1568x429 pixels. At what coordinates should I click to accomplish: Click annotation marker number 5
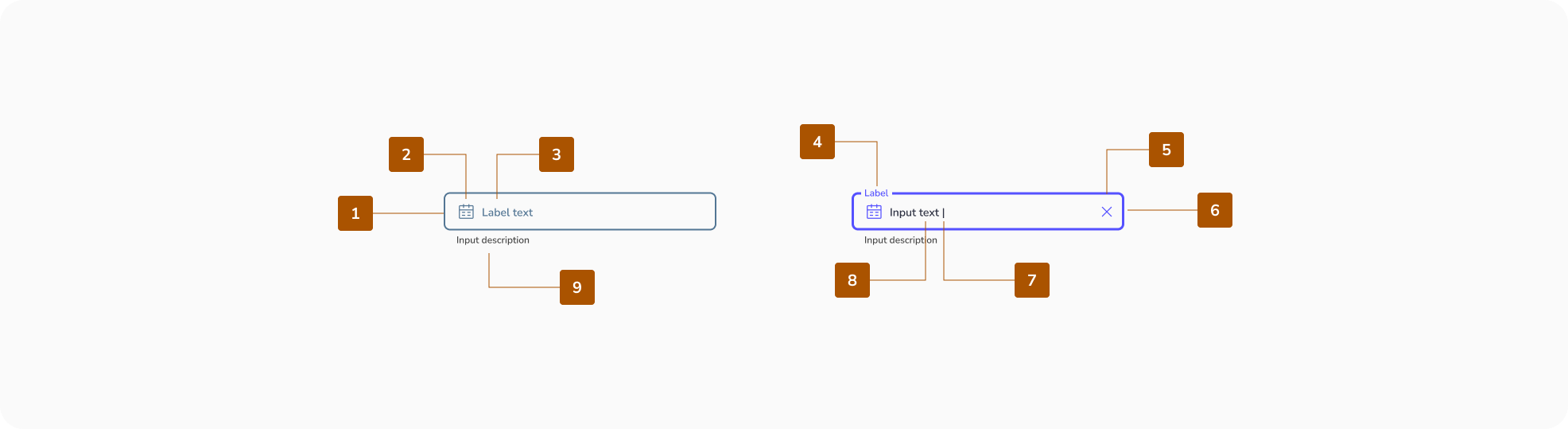[1166, 150]
